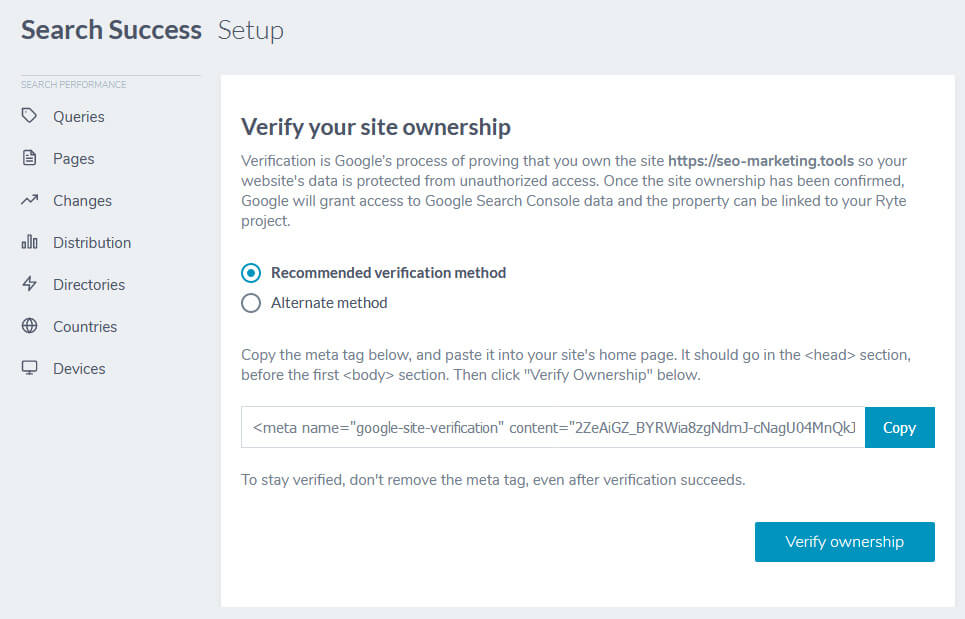Open the Queries sidebar item
This screenshot has height=619, width=965.
point(79,117)
